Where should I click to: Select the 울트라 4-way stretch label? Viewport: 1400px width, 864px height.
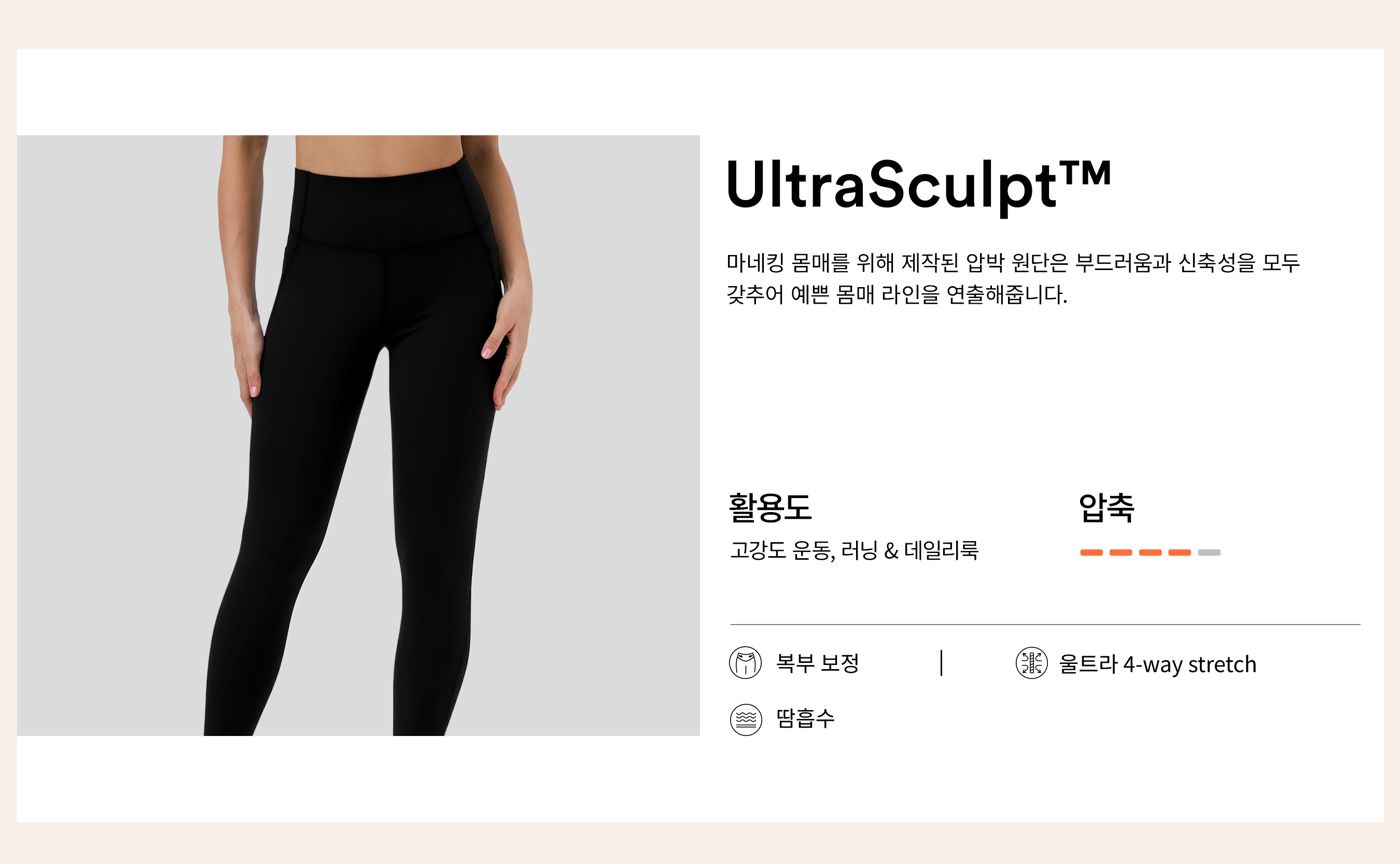click(1157, 664)
